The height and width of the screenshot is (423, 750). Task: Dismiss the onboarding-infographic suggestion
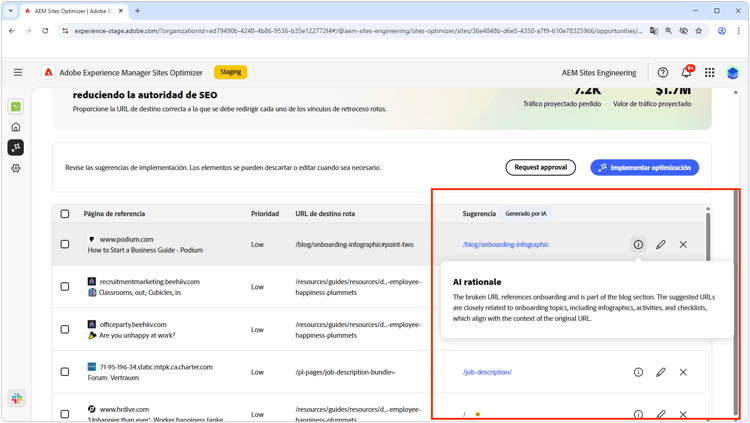[x=683, y=245]
